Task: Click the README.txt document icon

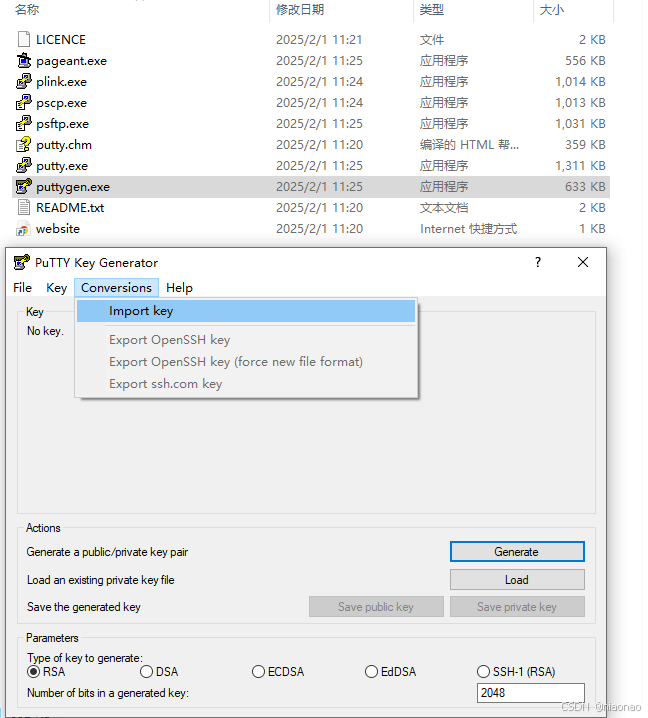Action: 24,208
